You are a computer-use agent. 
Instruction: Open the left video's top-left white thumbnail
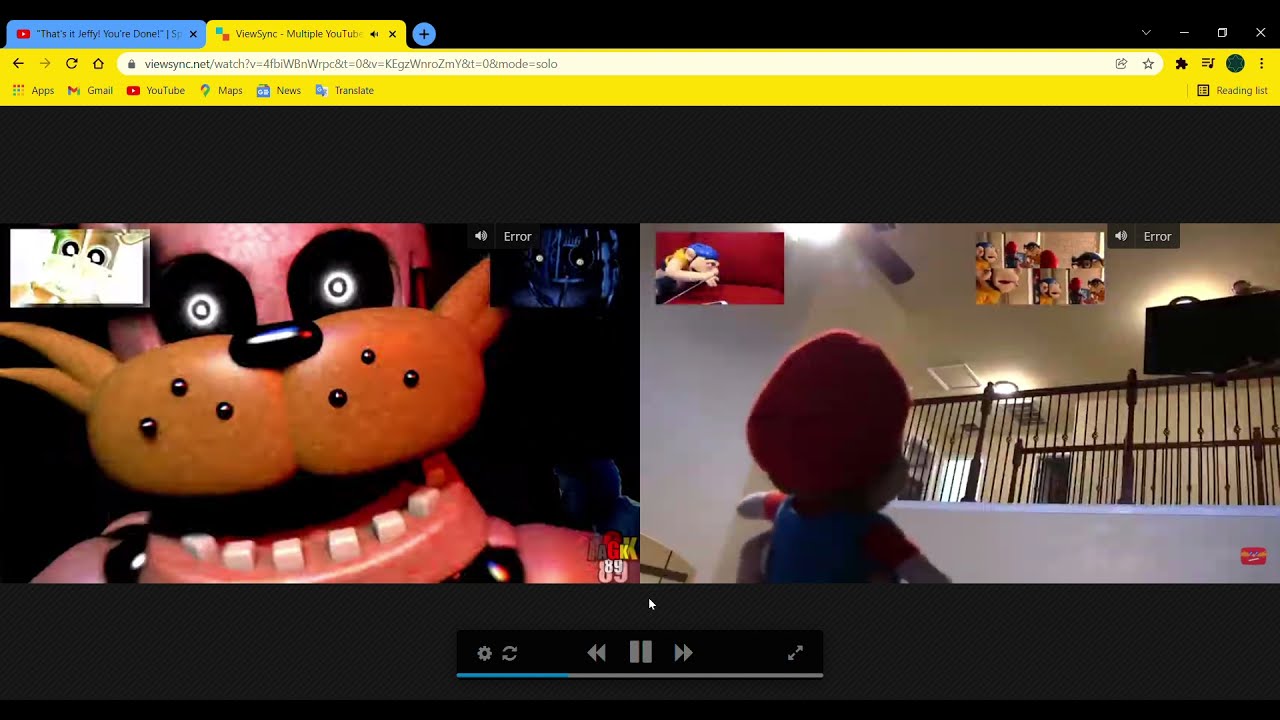pyautogui.click(x=80, y=268)
